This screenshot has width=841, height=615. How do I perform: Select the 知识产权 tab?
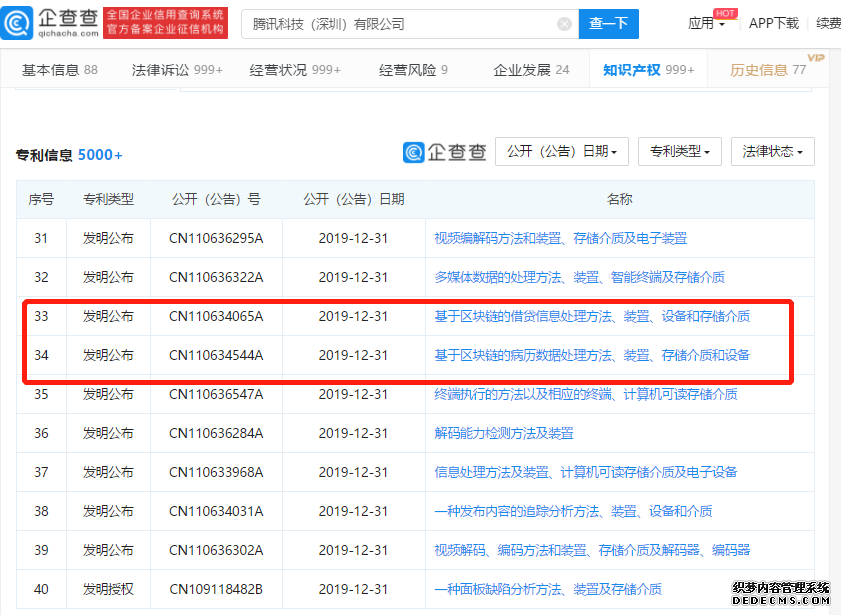[x=648, y=70]
